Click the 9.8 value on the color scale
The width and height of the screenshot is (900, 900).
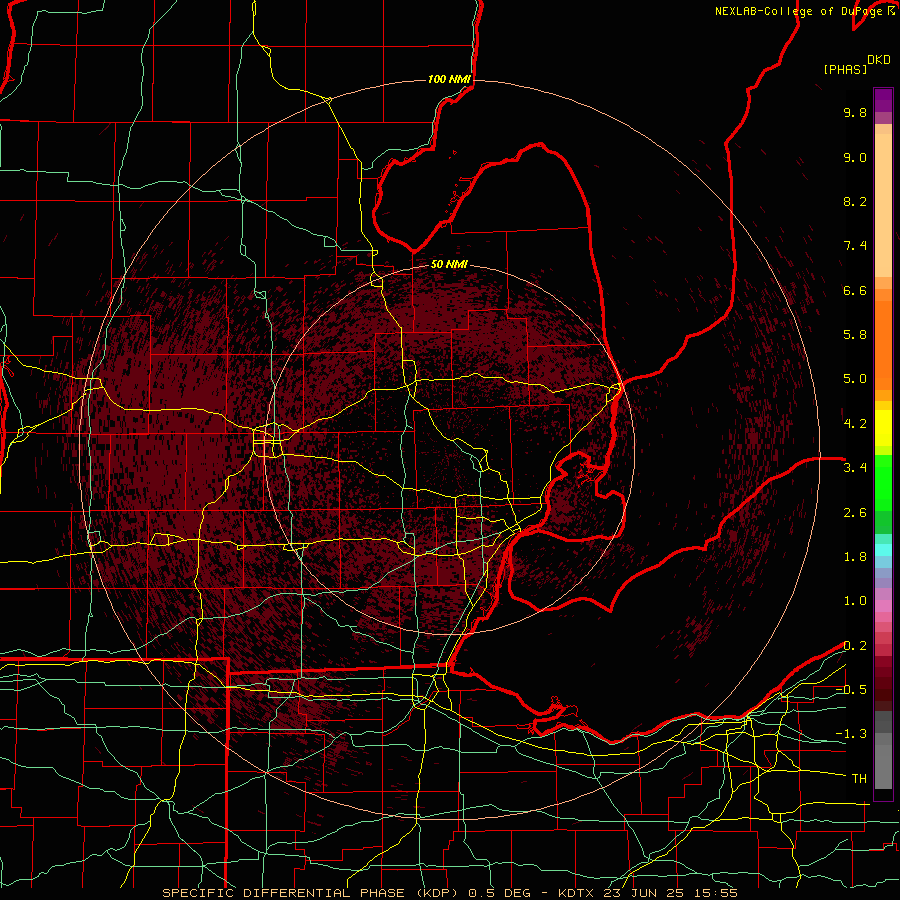(855, 112)
